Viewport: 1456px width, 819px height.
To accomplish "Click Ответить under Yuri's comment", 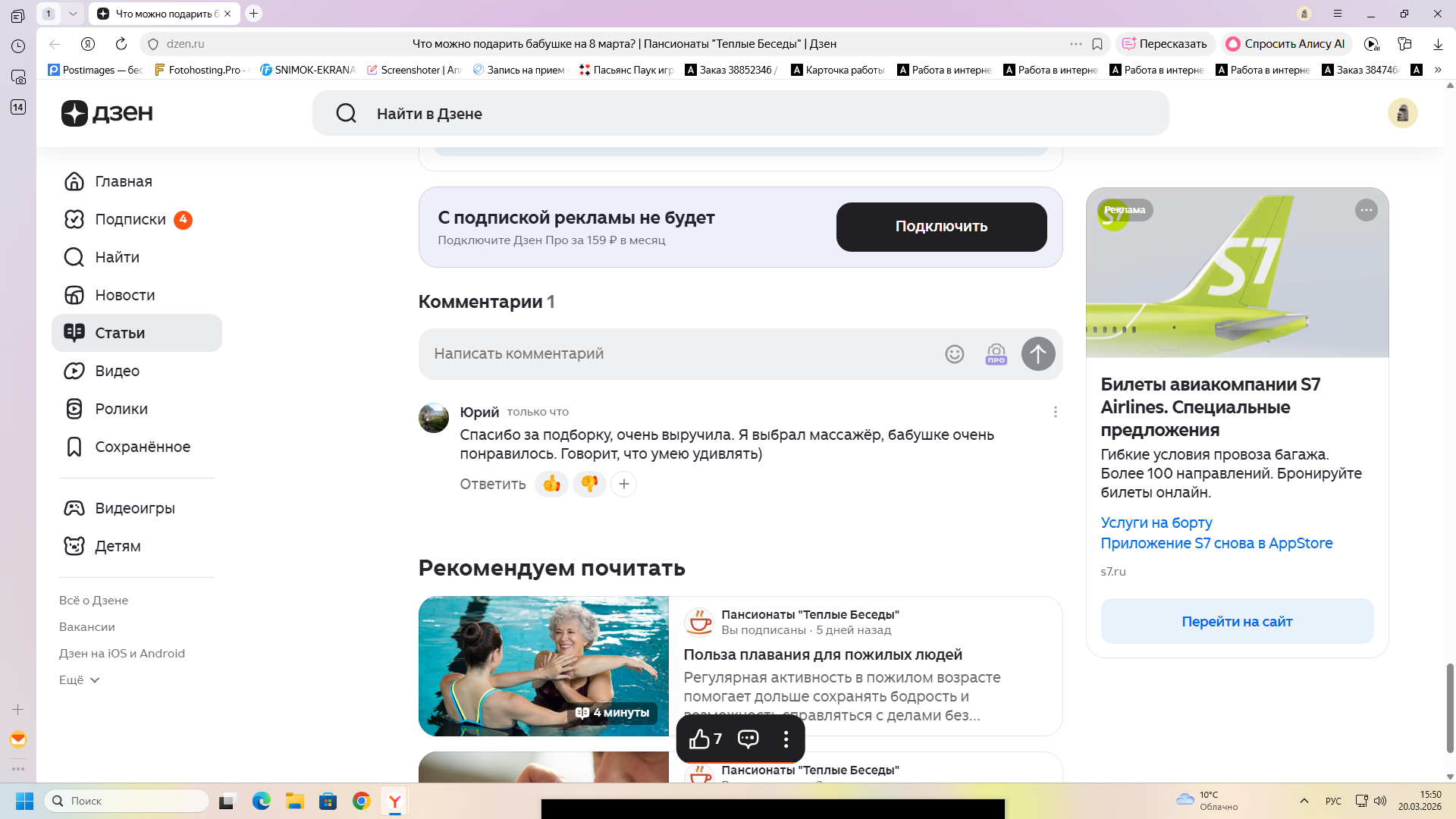I will pyautogui.click(x=492, y=484).
